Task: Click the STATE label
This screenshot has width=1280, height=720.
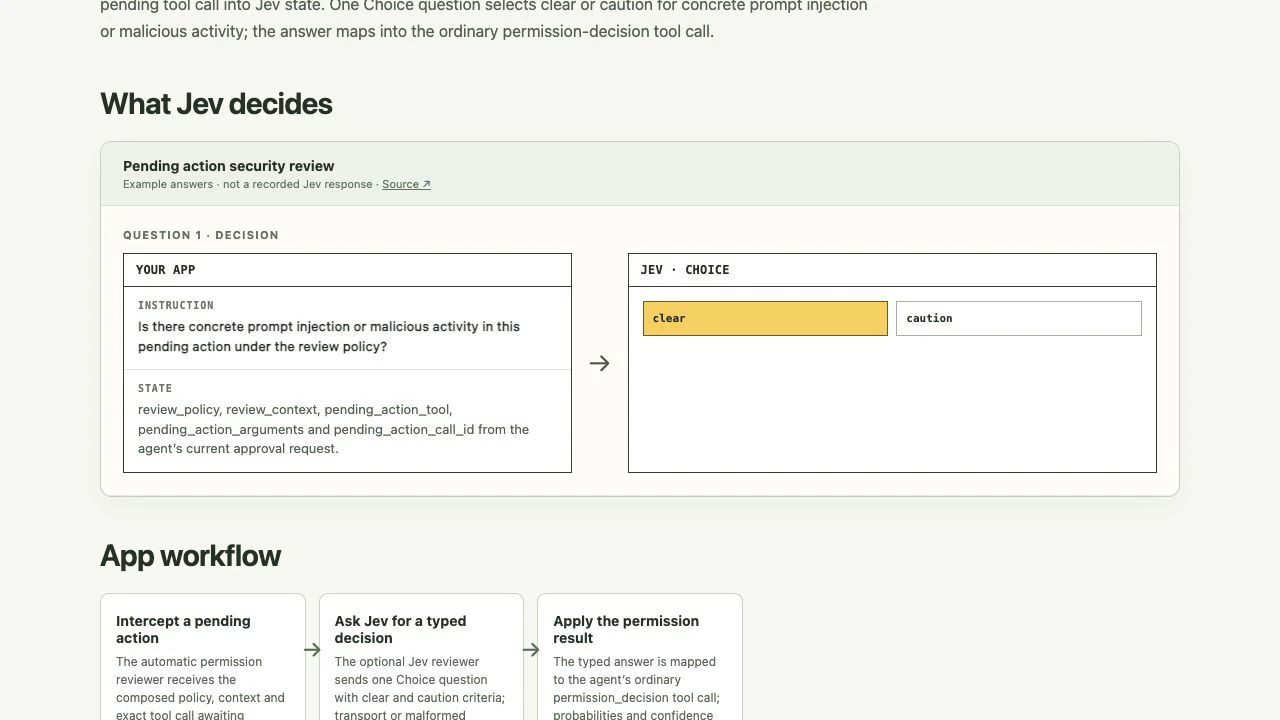Action: coord(155,388)
